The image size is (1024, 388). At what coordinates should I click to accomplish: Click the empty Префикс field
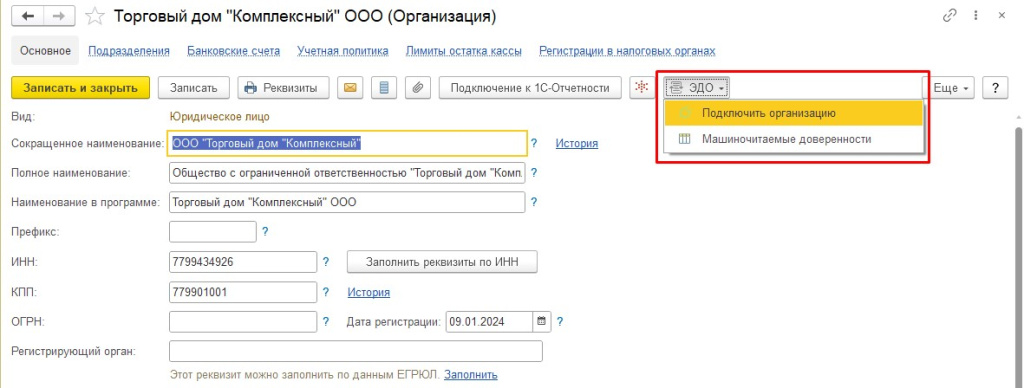pyautogui.click(x=213, y=231)
